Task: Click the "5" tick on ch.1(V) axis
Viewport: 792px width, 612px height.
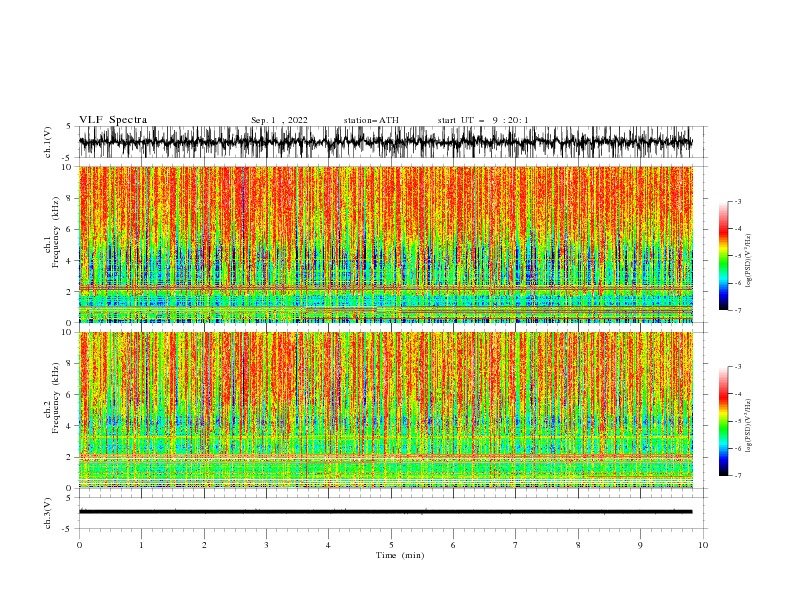Action: point(71,127)
